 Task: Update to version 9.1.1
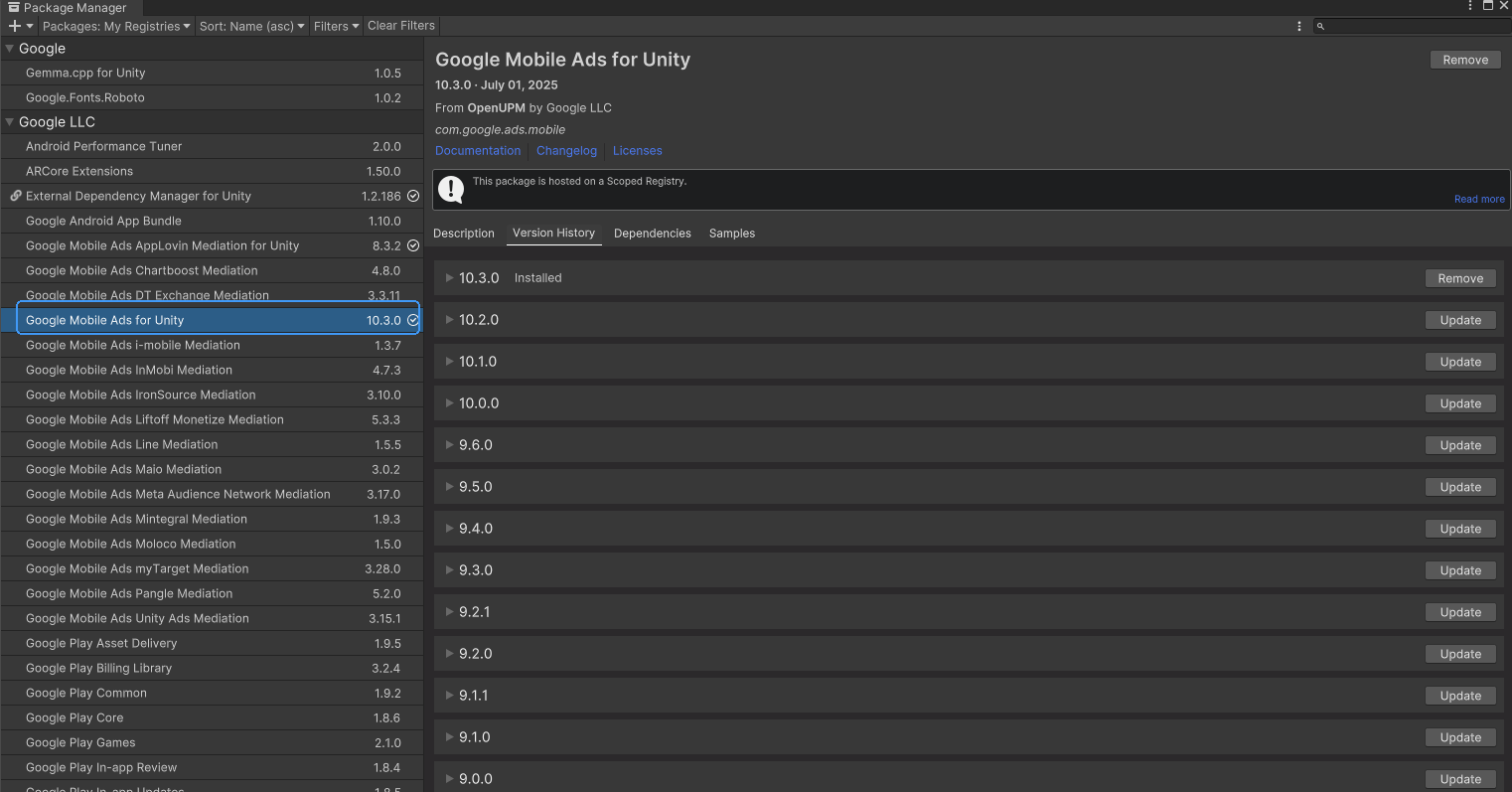pyautogui.click(x=1460, y=696)
